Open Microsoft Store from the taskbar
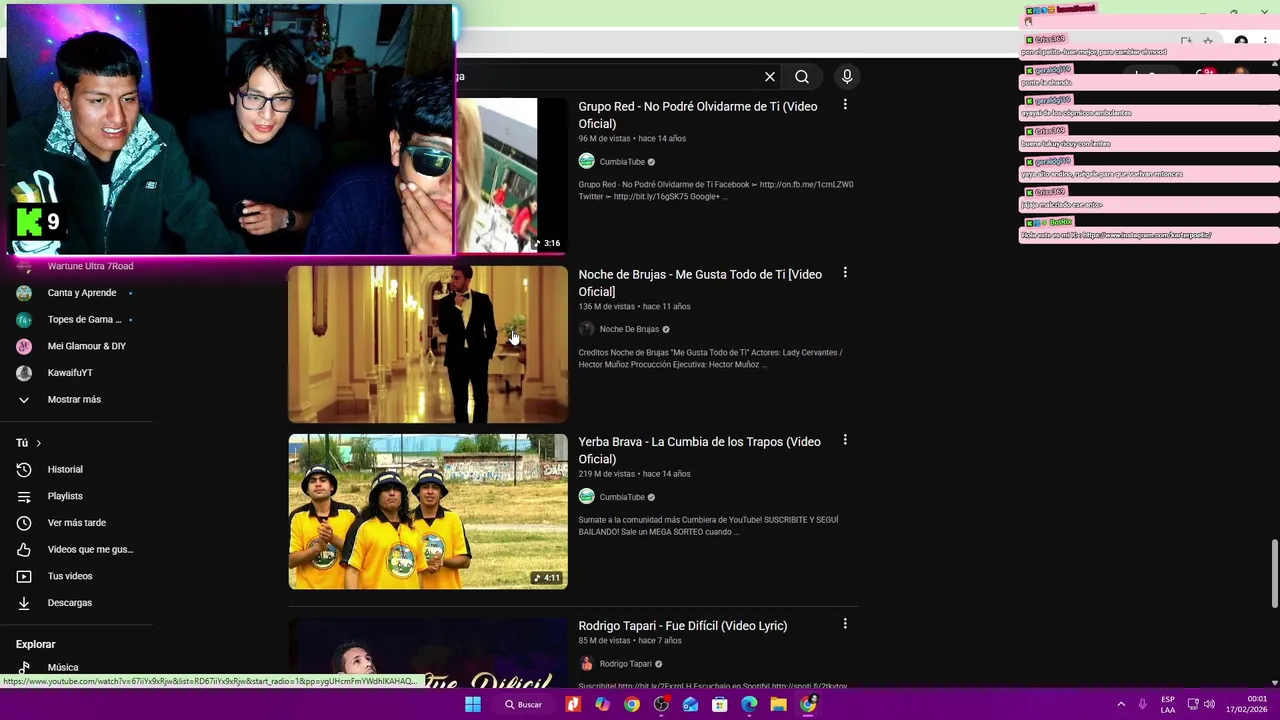The width and height of the screenshot is (1280, 720). click(x=719, y=705)
